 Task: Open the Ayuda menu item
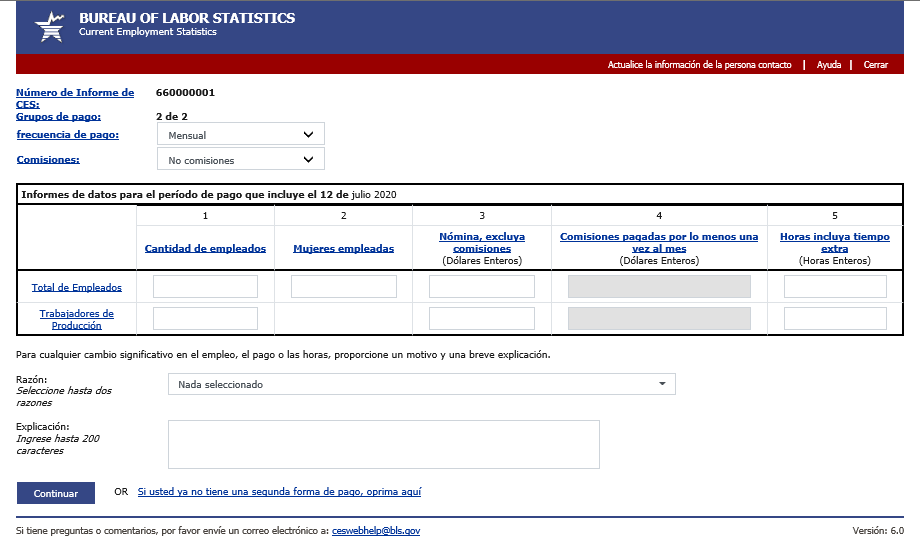click(x=828, y=65)
